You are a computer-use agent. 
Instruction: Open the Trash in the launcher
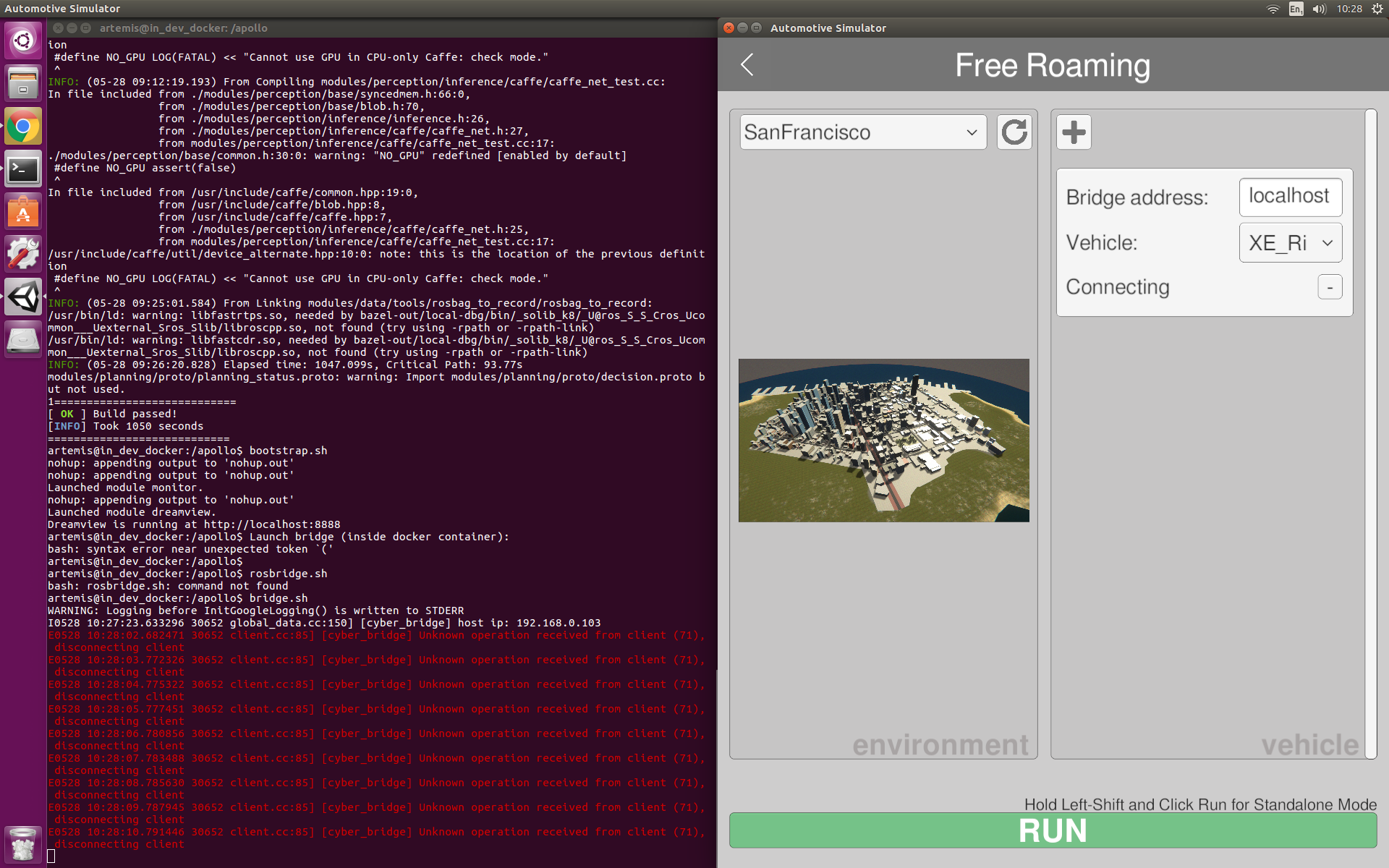click(23, 843)
